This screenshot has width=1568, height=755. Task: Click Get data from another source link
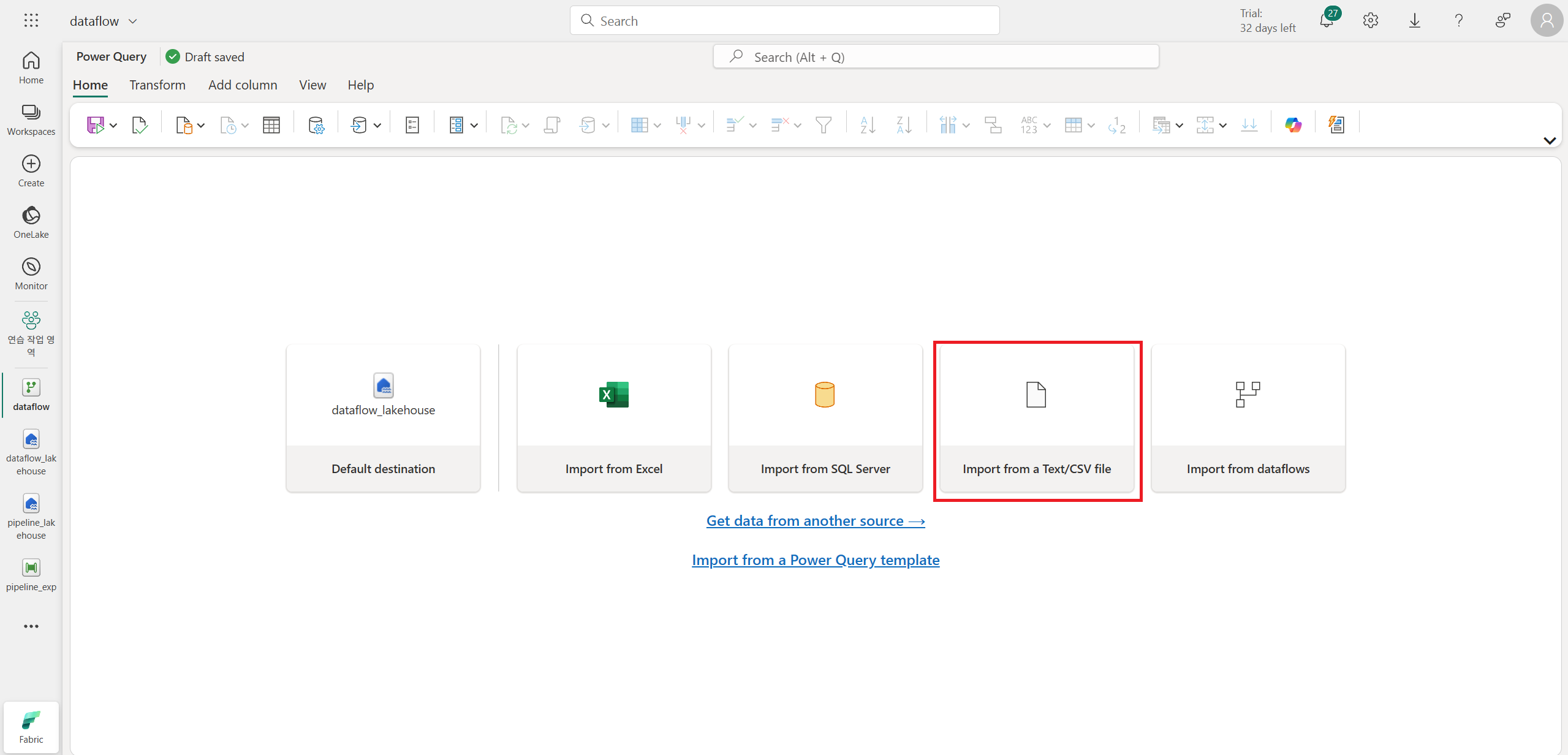pos(815,521)
